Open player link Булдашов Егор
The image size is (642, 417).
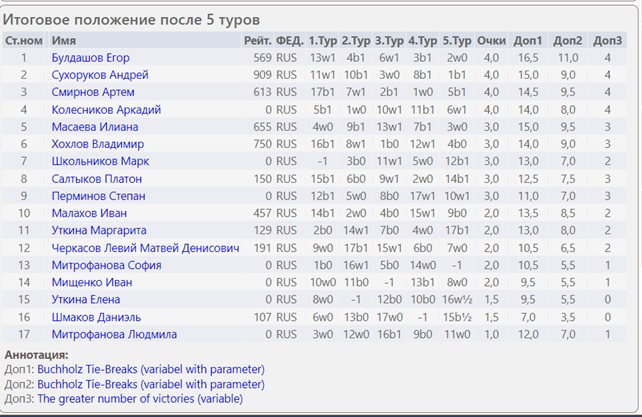pyautogui.click(x=90, y=58)
